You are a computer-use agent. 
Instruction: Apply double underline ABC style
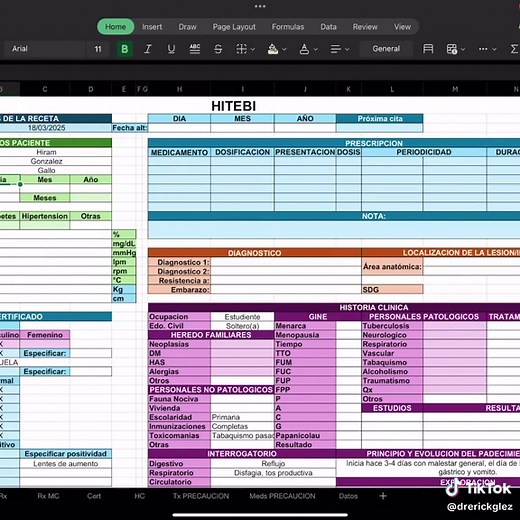point(195,49)
